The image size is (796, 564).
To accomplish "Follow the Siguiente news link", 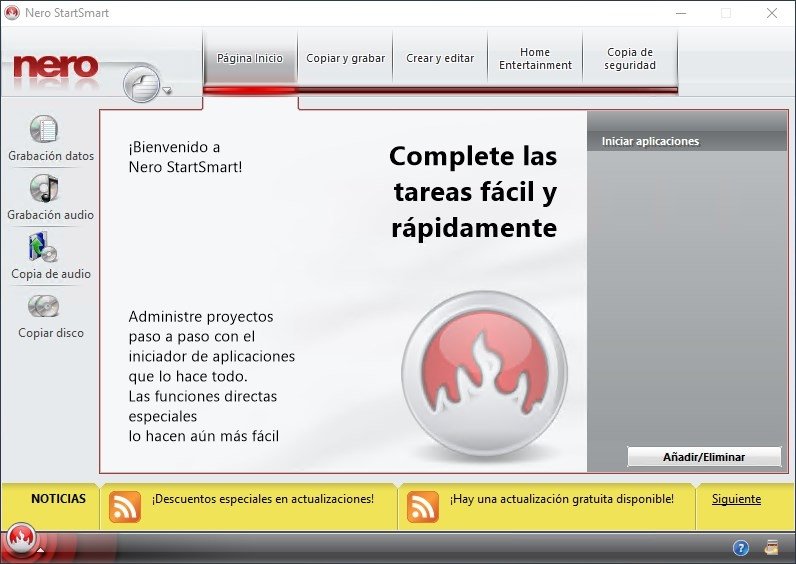I will click(x=736, y=499).
